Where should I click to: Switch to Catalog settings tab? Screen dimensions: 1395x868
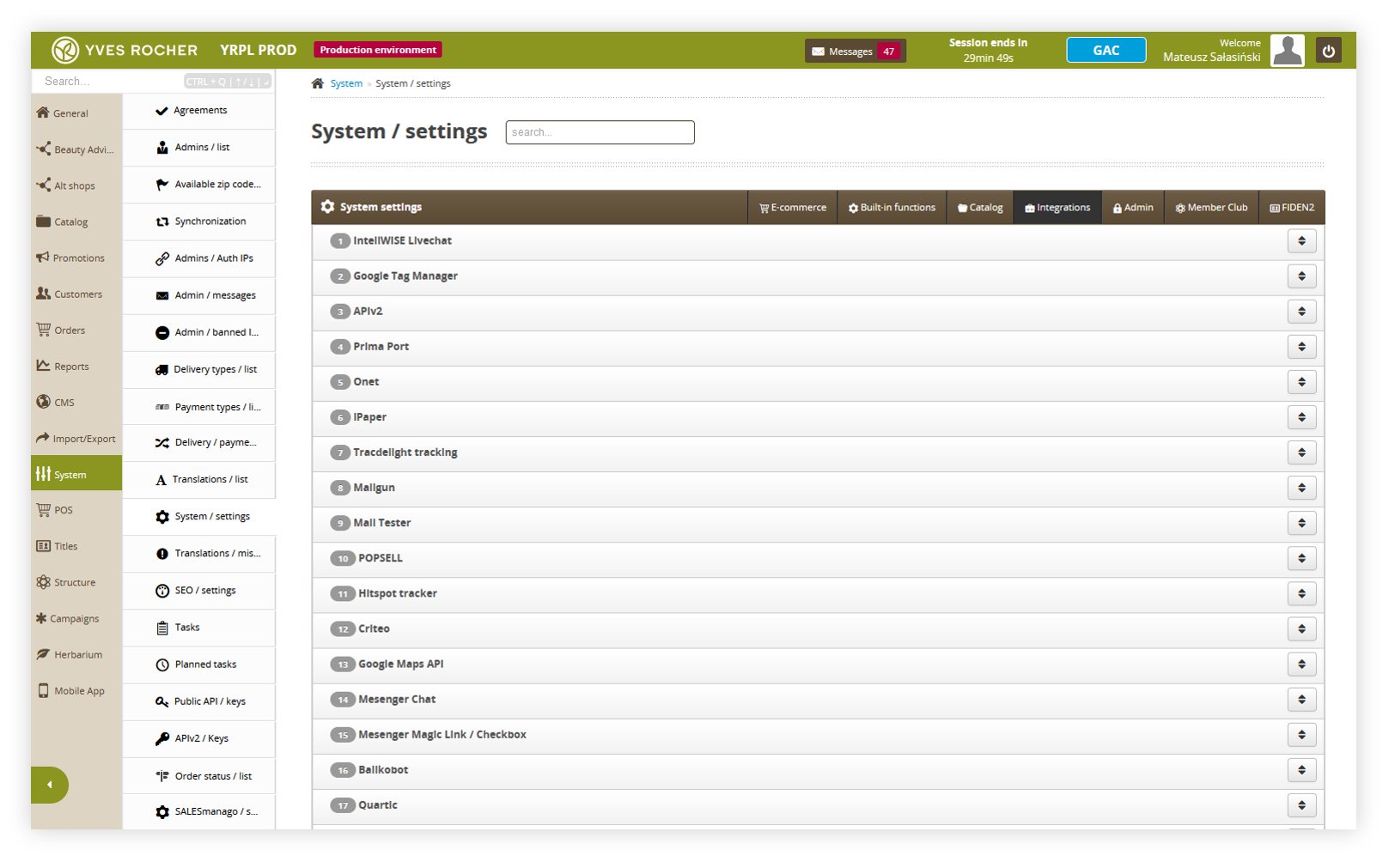980,208
